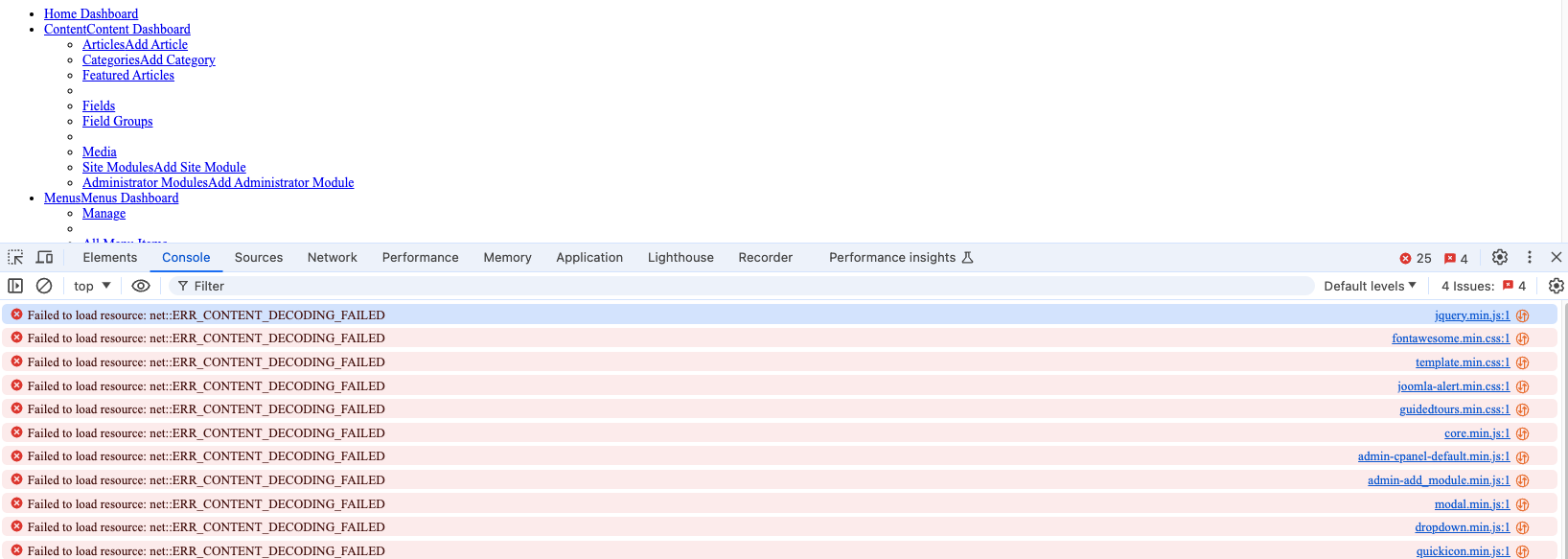This screenshot has height=559, width=1568.
Task: Toggle the device toolbar icon
Action: (x=44, y=258)
